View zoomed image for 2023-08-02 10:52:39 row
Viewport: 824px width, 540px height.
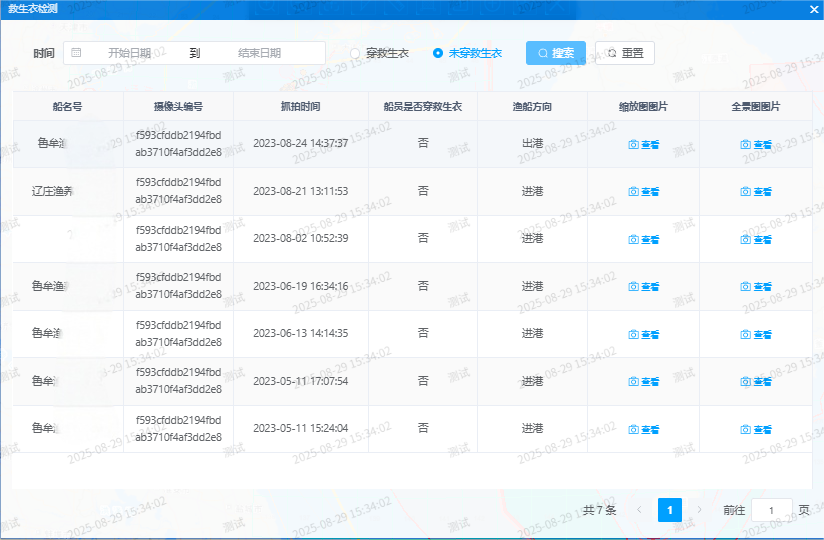(x=643, y=240)
